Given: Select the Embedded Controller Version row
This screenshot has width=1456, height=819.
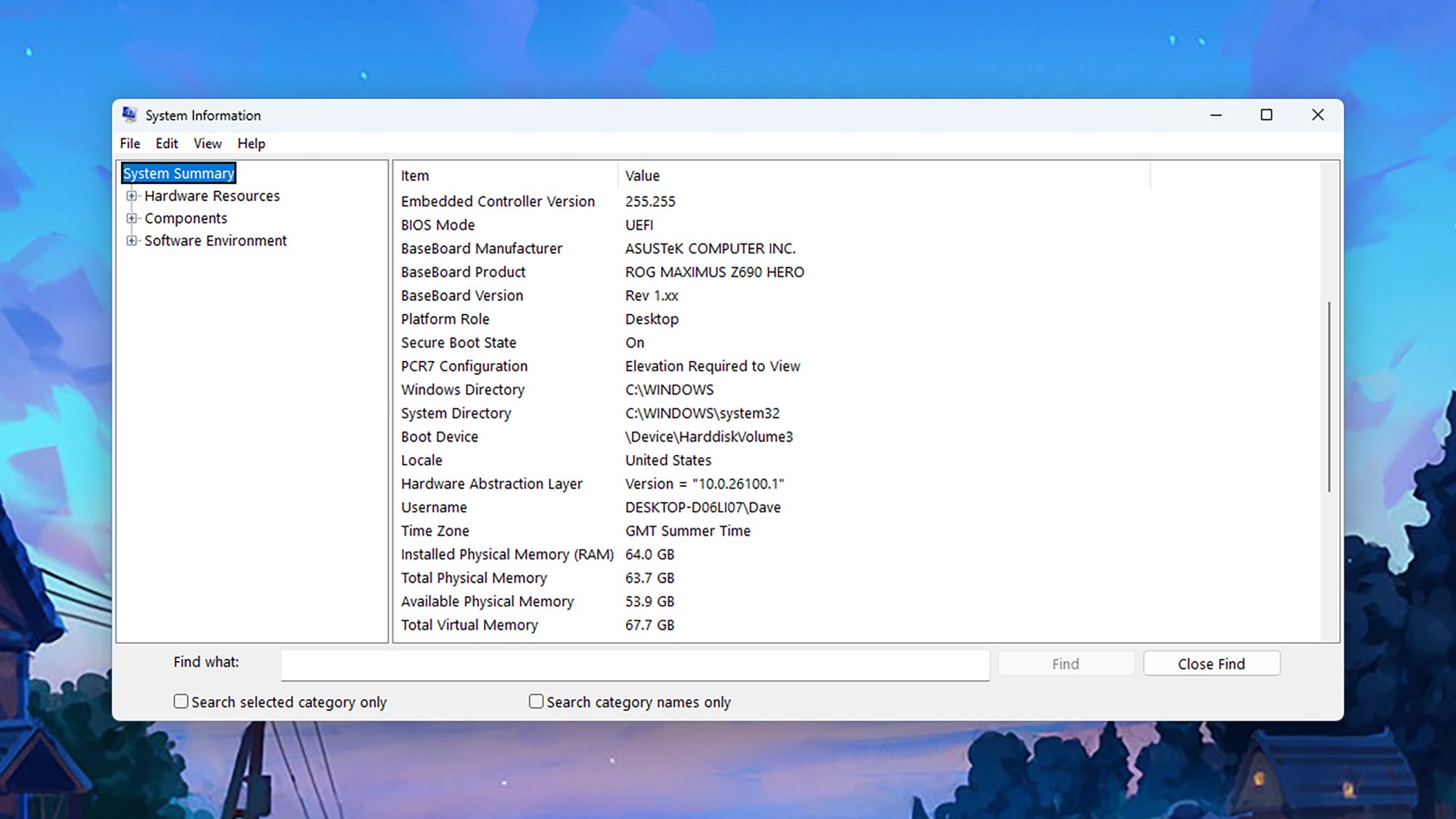Looking at the screenshot, I should click(x=772, y=202).
